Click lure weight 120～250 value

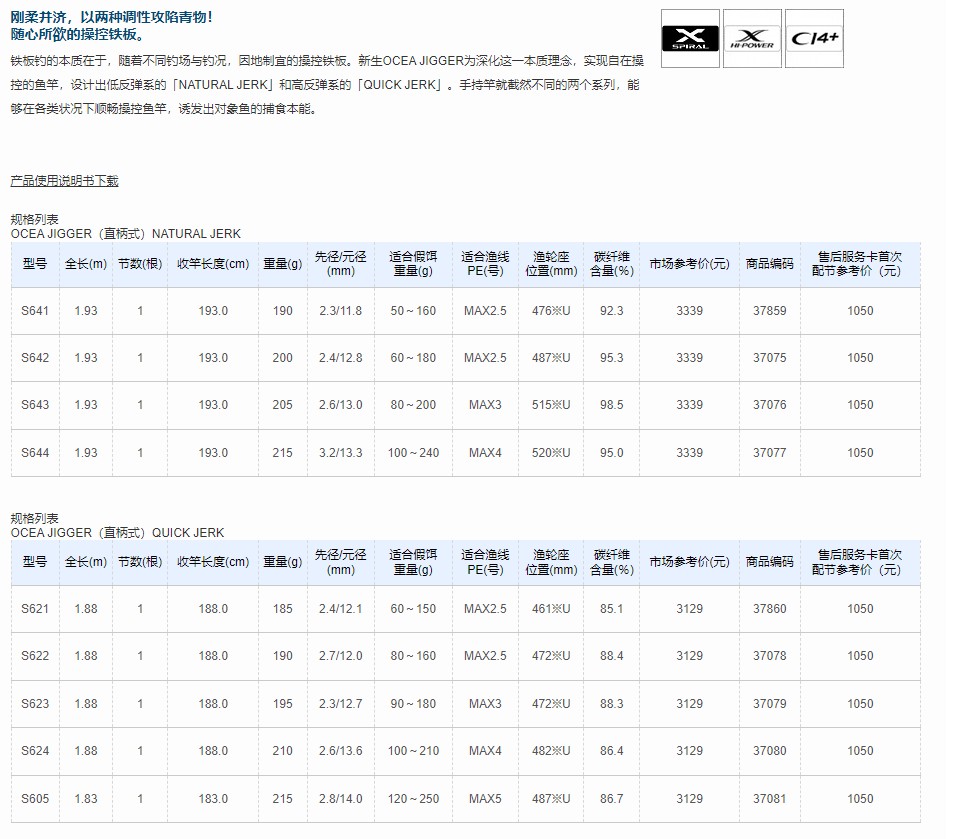click(413, 799)
